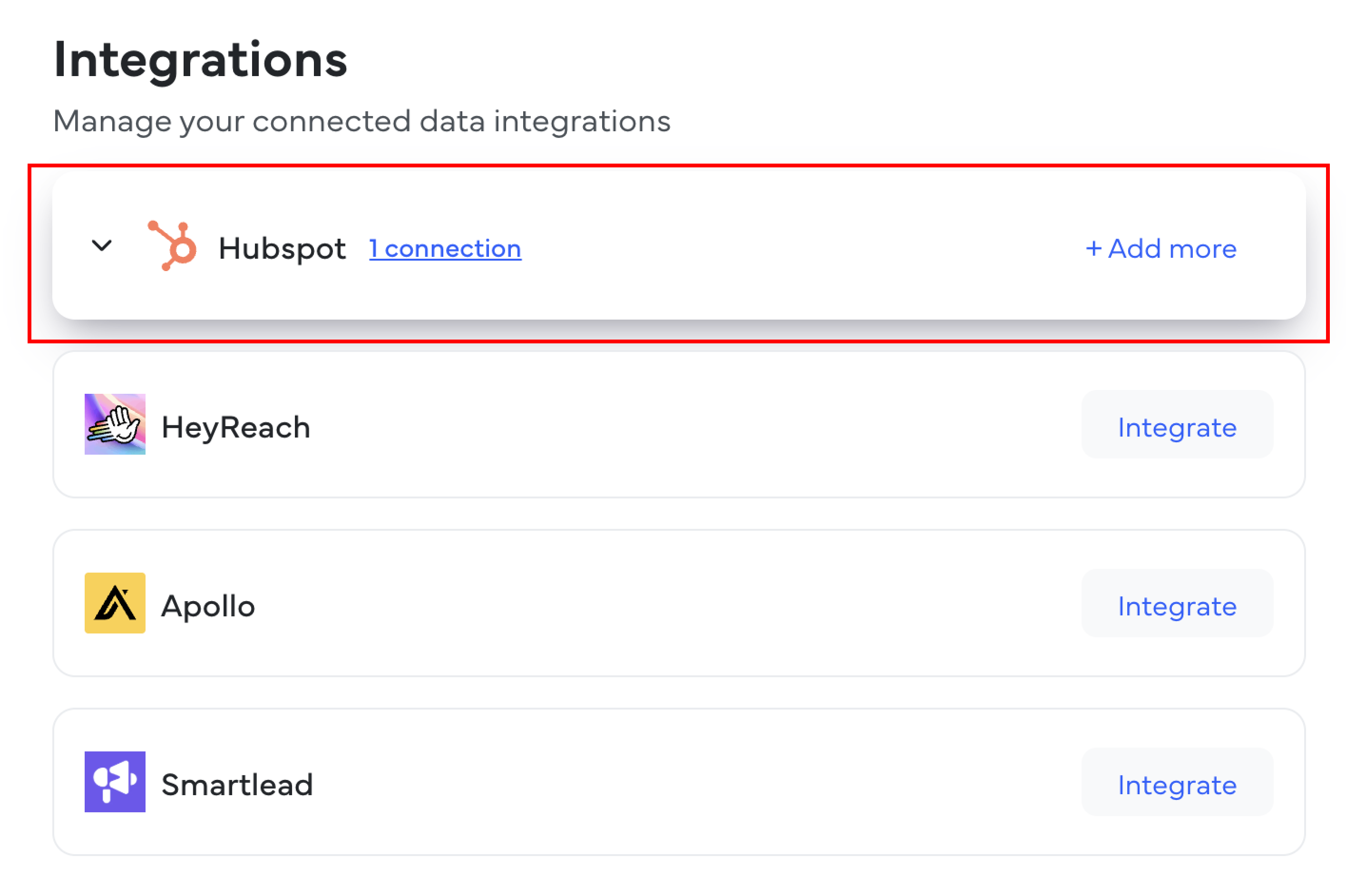1346x896 pixels.
Task: Select the Apollo name label
Action: click(208, 606)
